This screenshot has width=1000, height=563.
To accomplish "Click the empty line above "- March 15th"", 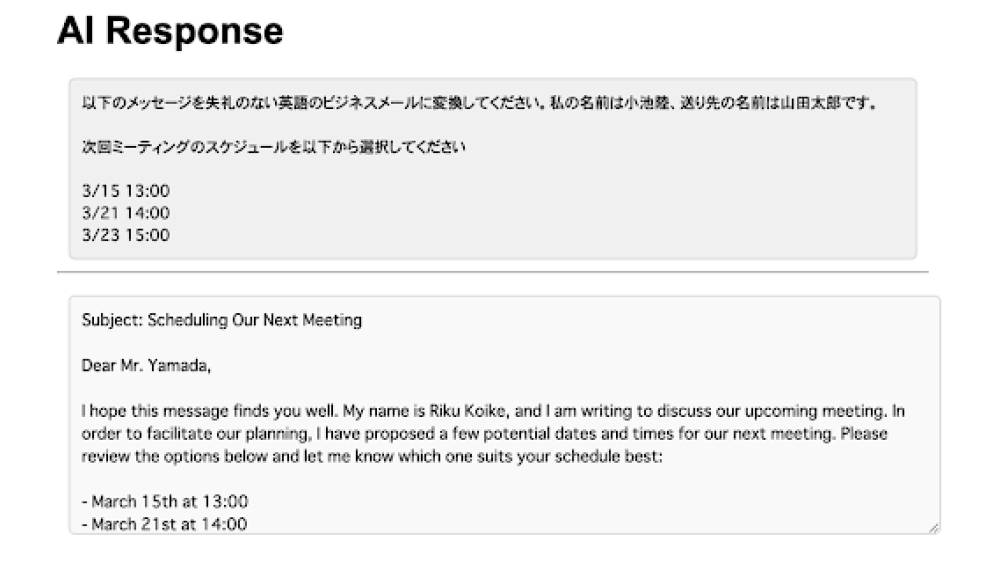I will coord(300,479).
